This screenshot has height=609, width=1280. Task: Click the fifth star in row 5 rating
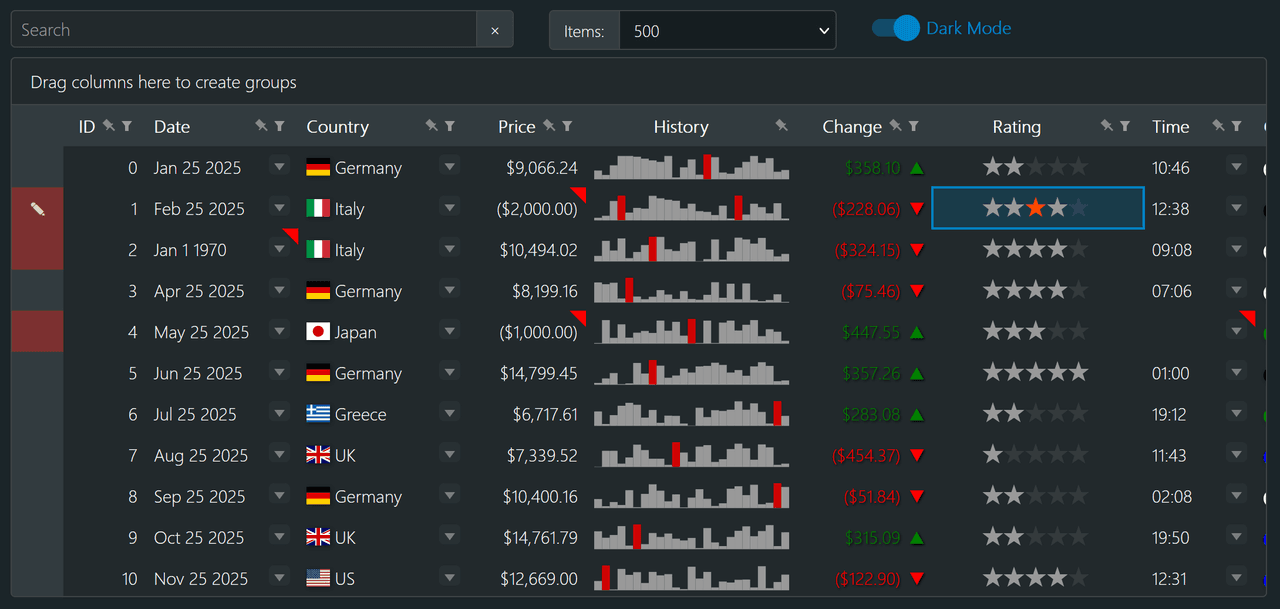[x=1078, y=372]
